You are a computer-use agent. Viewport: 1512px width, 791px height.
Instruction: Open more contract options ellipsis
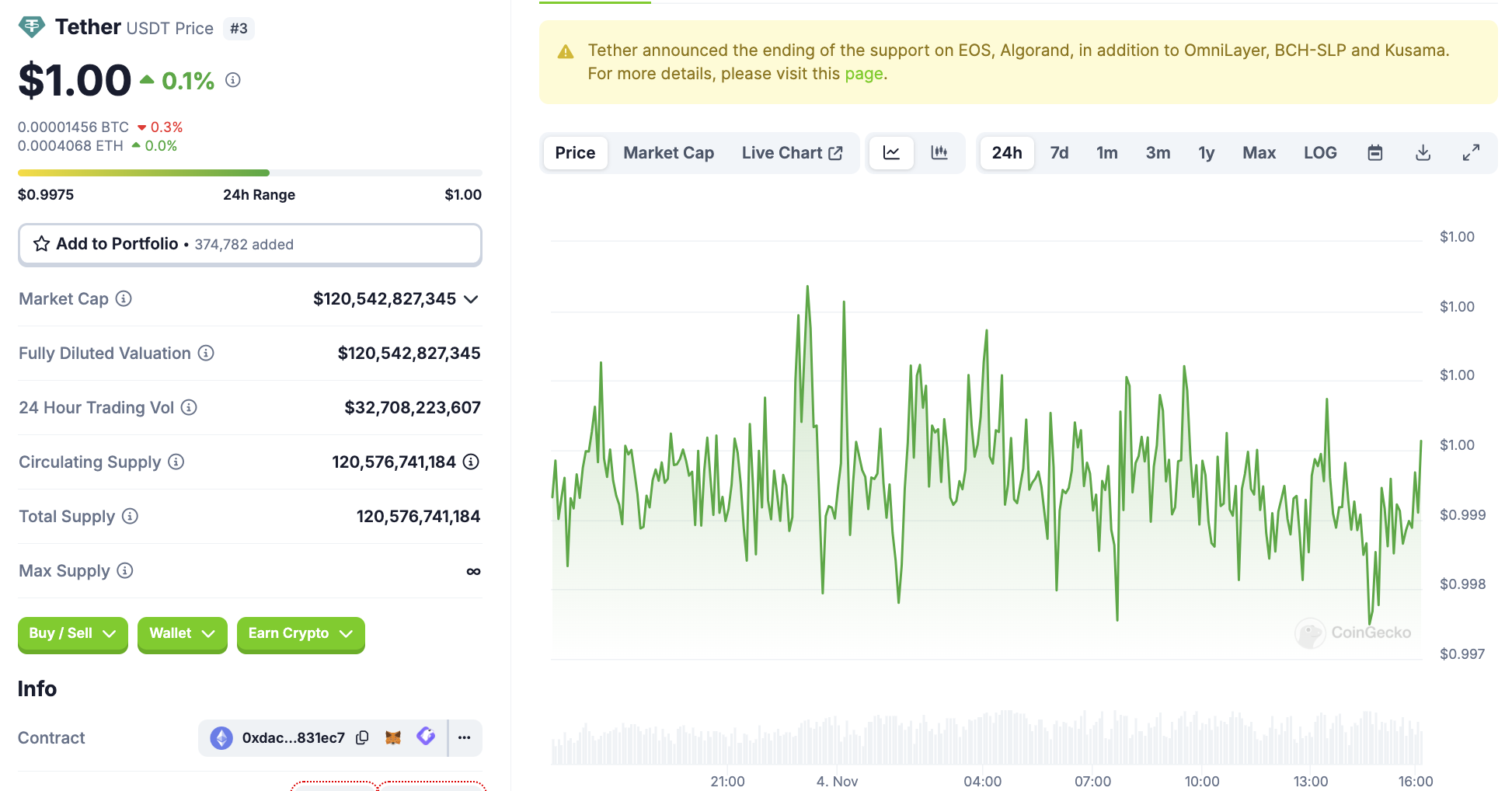click(x=465, y=738)
